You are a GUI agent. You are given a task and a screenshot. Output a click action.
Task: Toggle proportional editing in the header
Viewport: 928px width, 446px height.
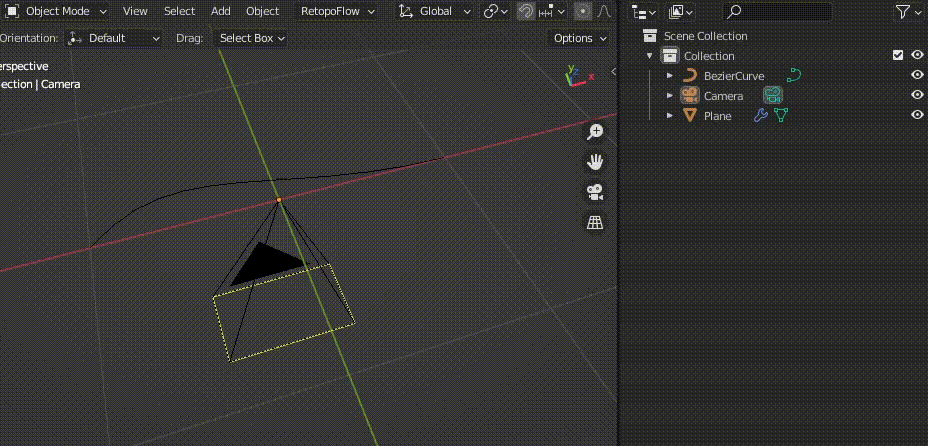pos(582,12)
